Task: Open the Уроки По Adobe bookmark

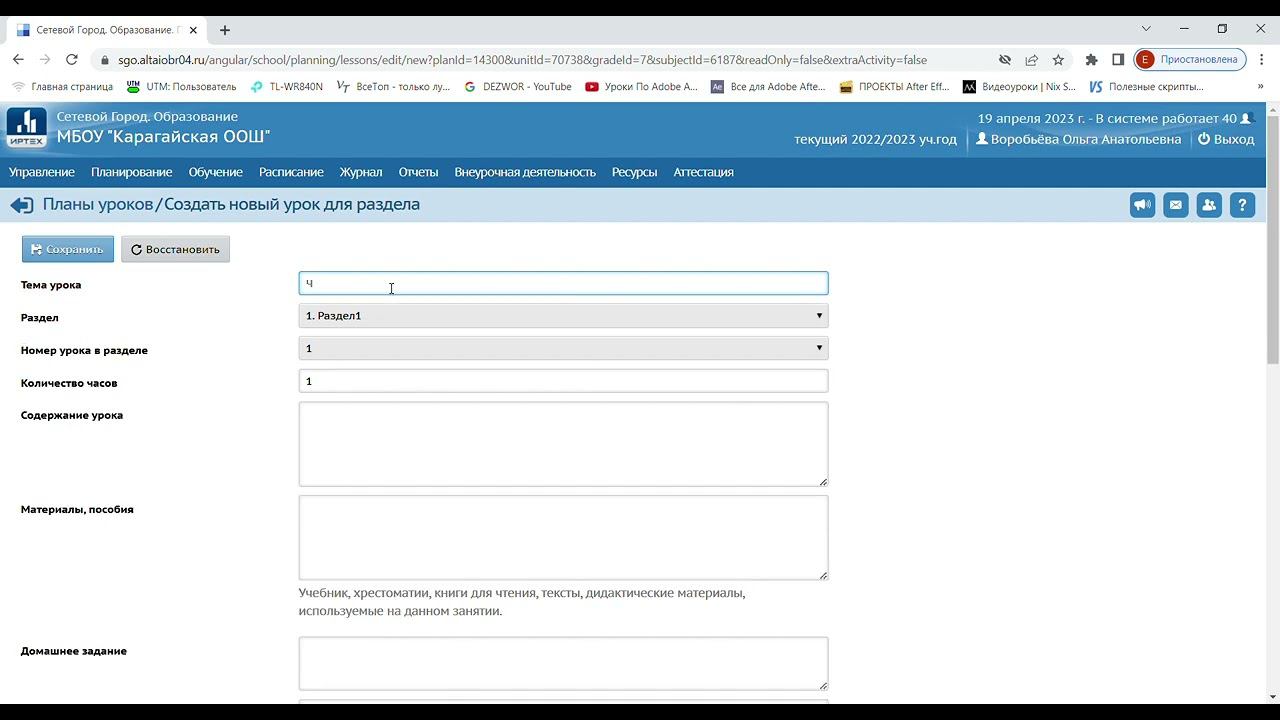Action: (641, 87)
